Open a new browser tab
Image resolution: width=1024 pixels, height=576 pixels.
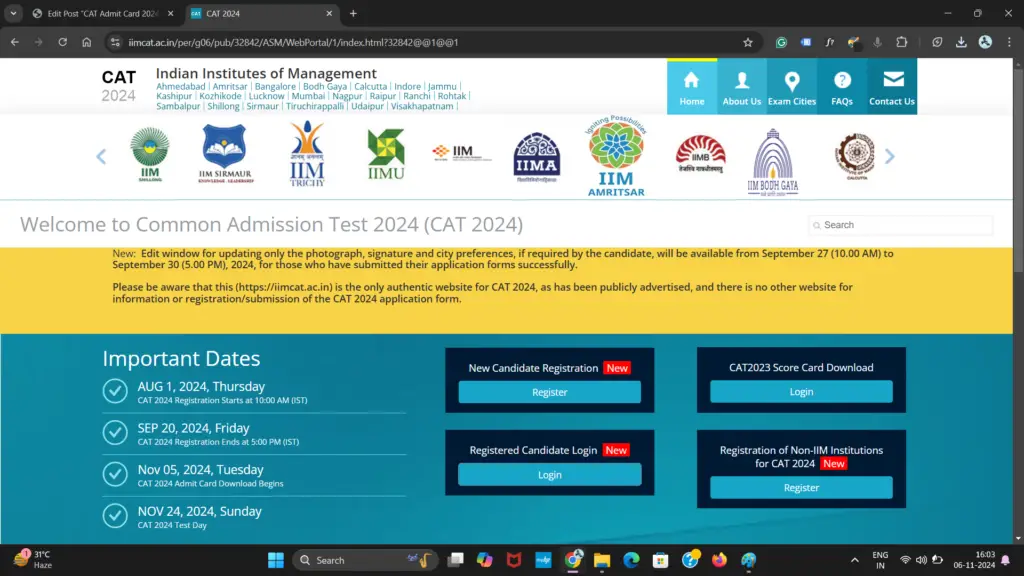pyautogui.click(x=353, y=14)
